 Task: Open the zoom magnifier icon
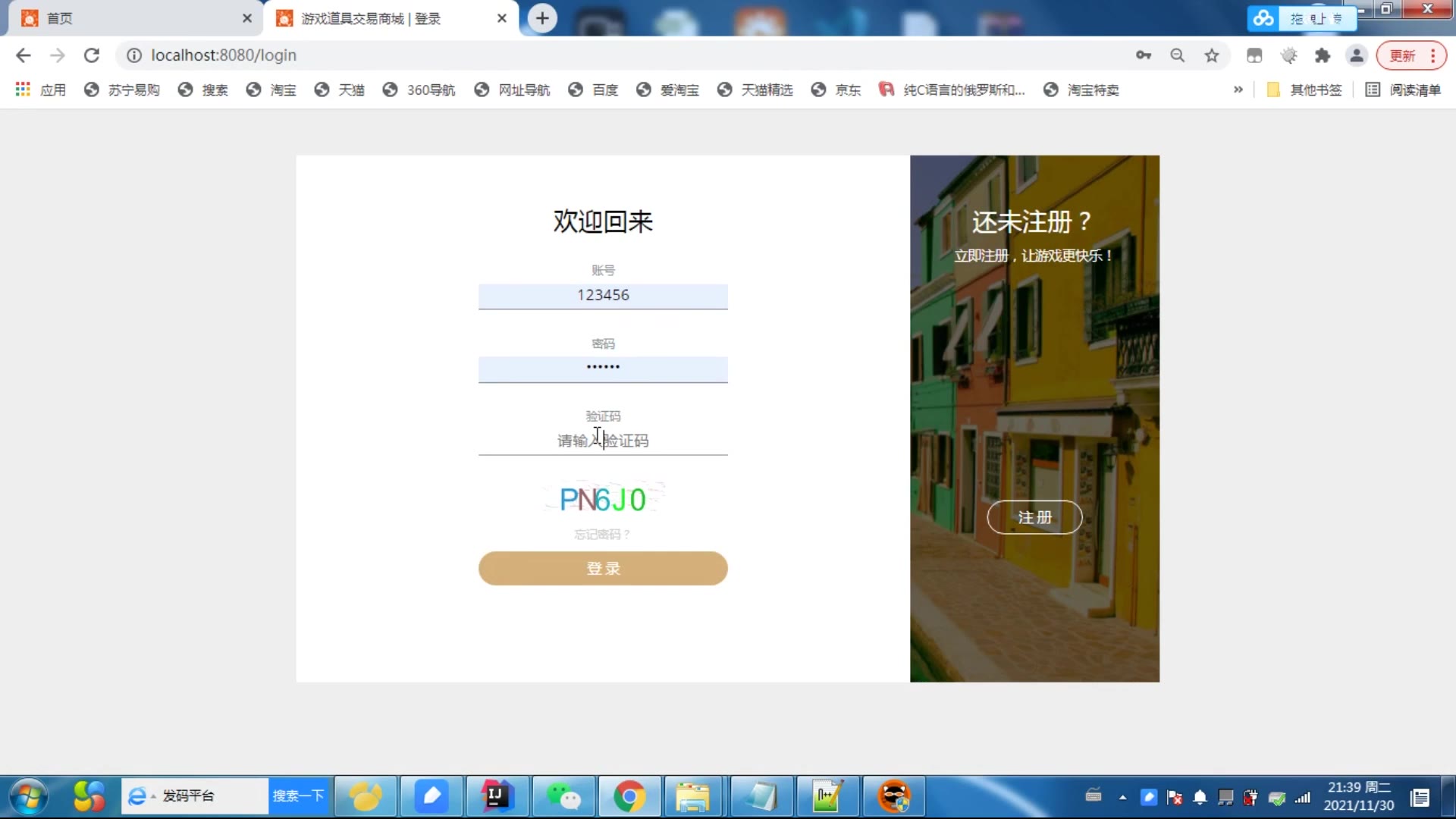coord(1178,55)
